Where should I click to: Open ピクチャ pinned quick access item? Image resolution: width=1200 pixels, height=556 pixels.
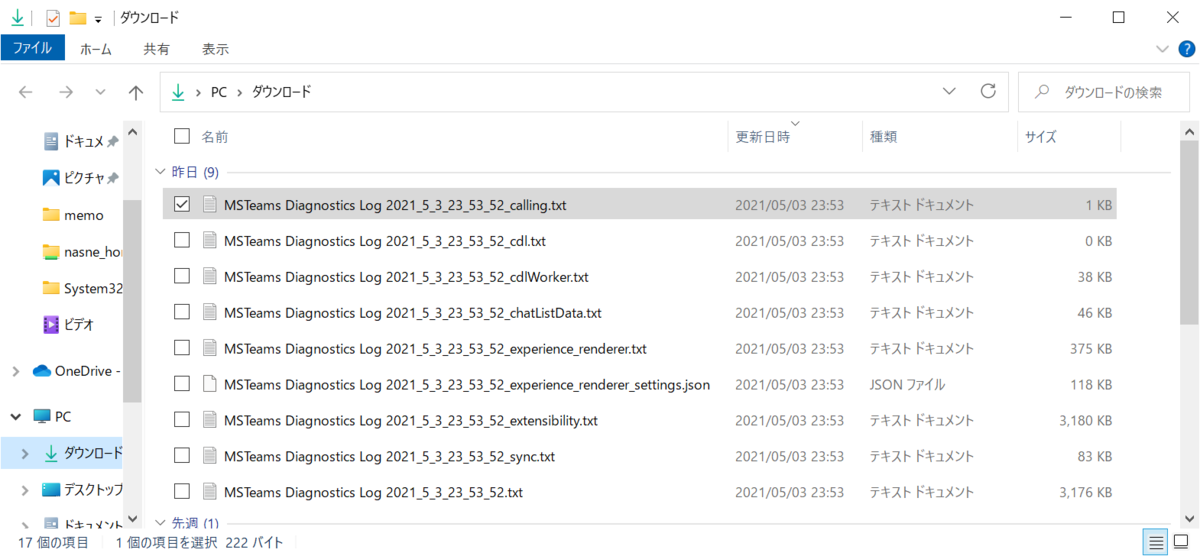(81, 178)
